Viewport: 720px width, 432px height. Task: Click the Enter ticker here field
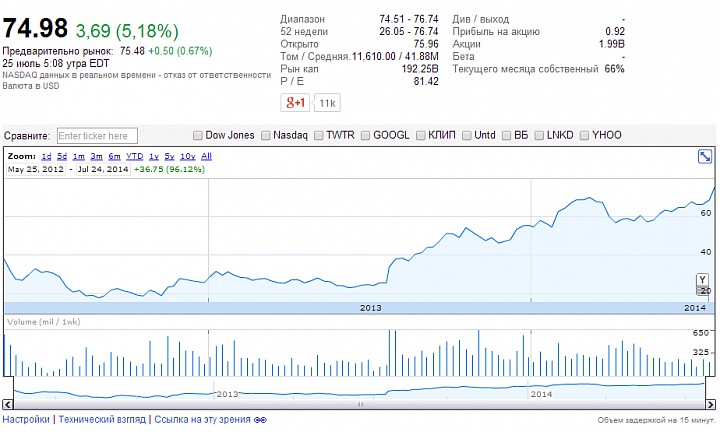click(x=96, y=136)
